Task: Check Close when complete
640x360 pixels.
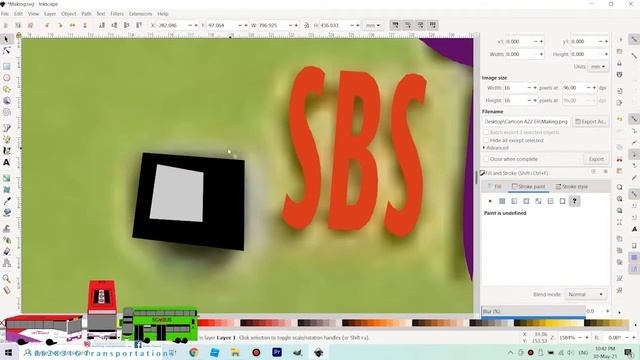Action: (486, 159)
